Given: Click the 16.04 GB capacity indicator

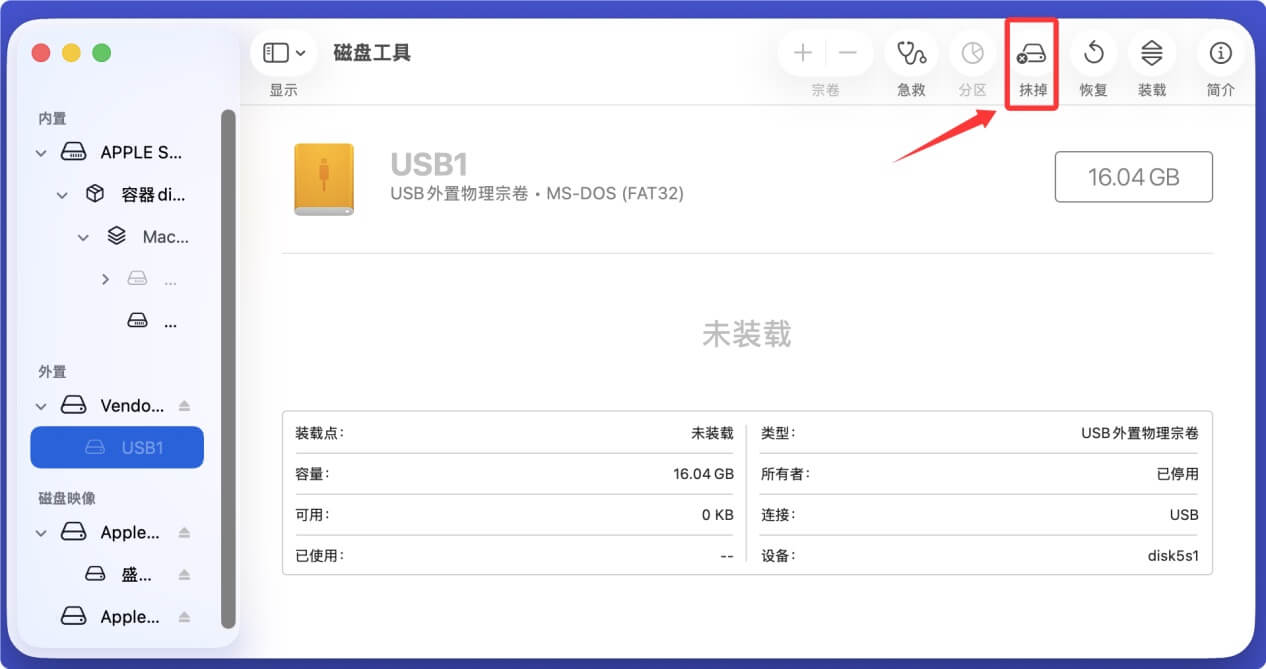Looking at the screenshot, I should tap(1133, 176).
